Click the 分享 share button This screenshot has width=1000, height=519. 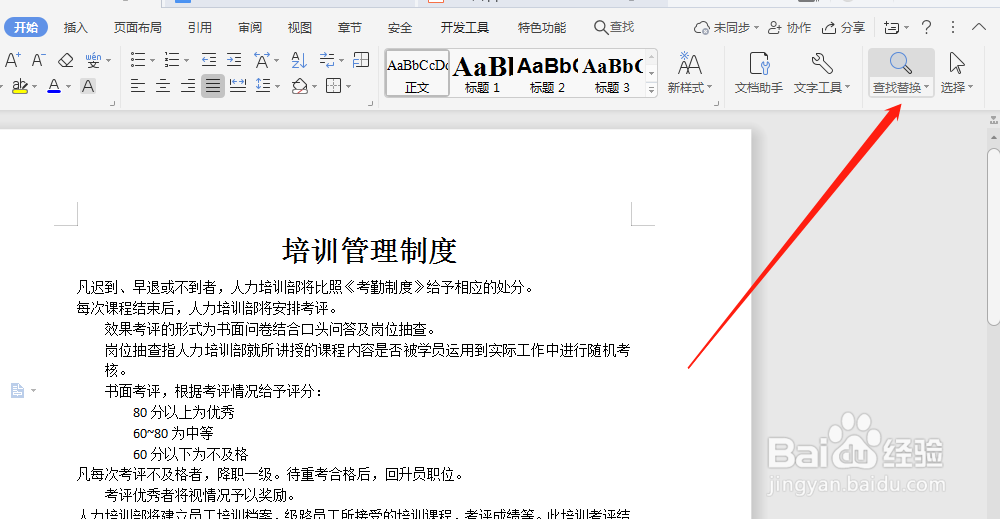[843, 27]
